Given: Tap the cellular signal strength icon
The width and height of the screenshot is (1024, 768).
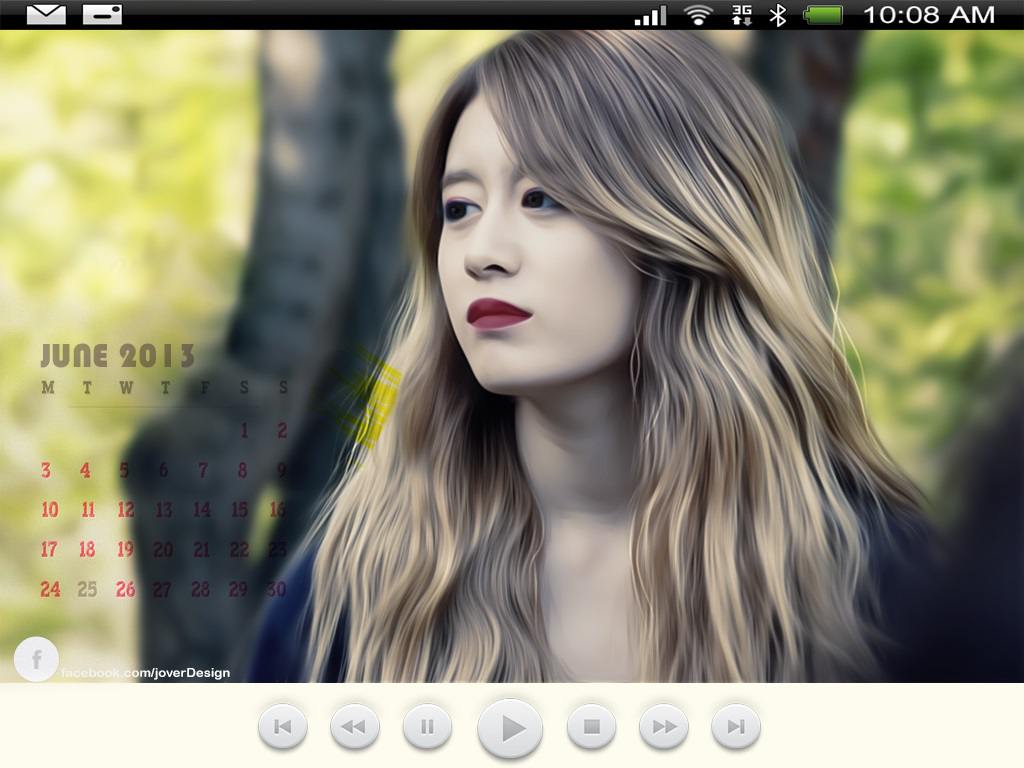Looking at the screenshot, I should [x=650, y=15].
